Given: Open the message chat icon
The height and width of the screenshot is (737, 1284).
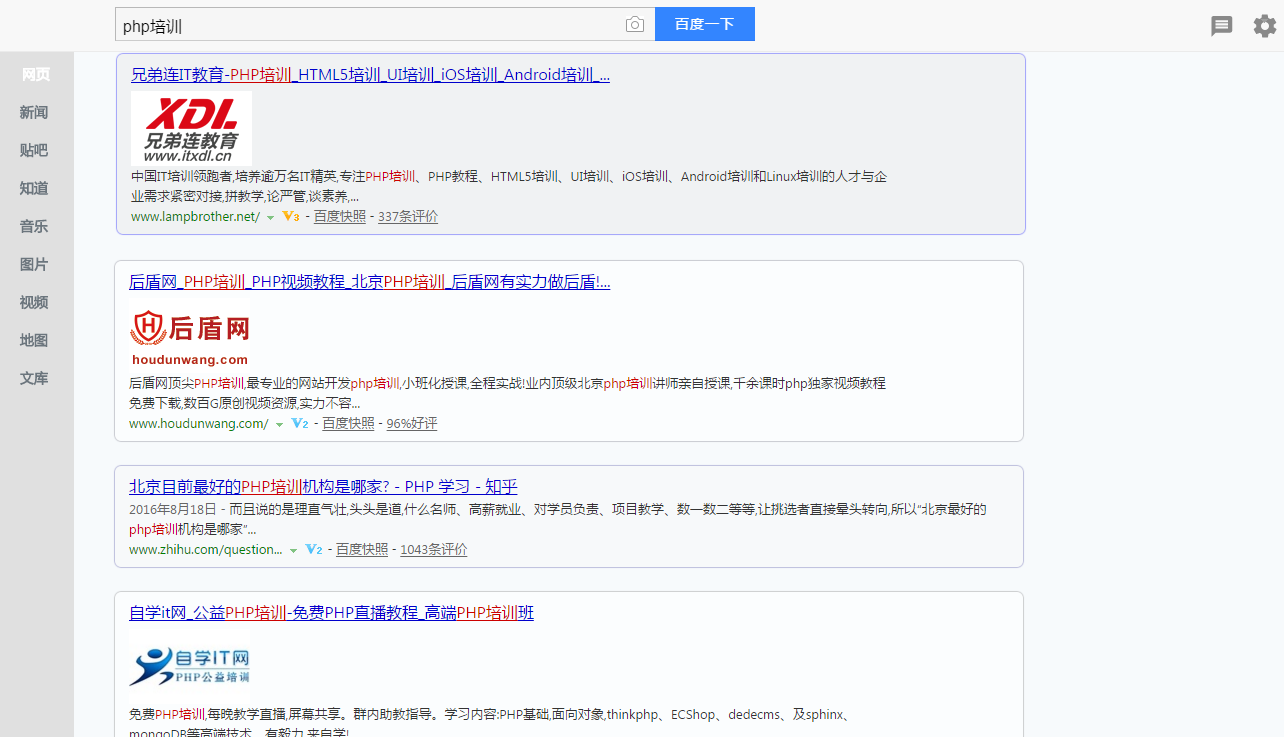Looking at the screenshot, I should (x=1222, y=26).
